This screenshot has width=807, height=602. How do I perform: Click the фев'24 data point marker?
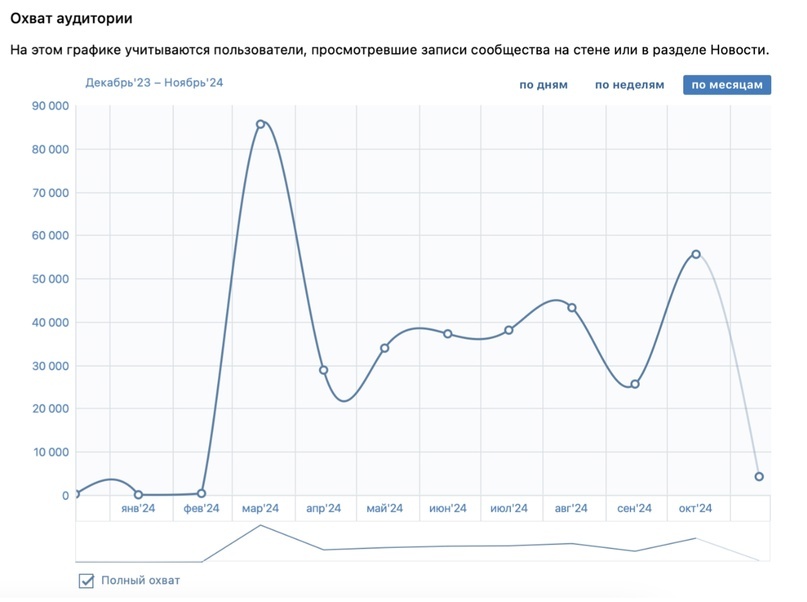pyautogui.click(x=201, y=493)
